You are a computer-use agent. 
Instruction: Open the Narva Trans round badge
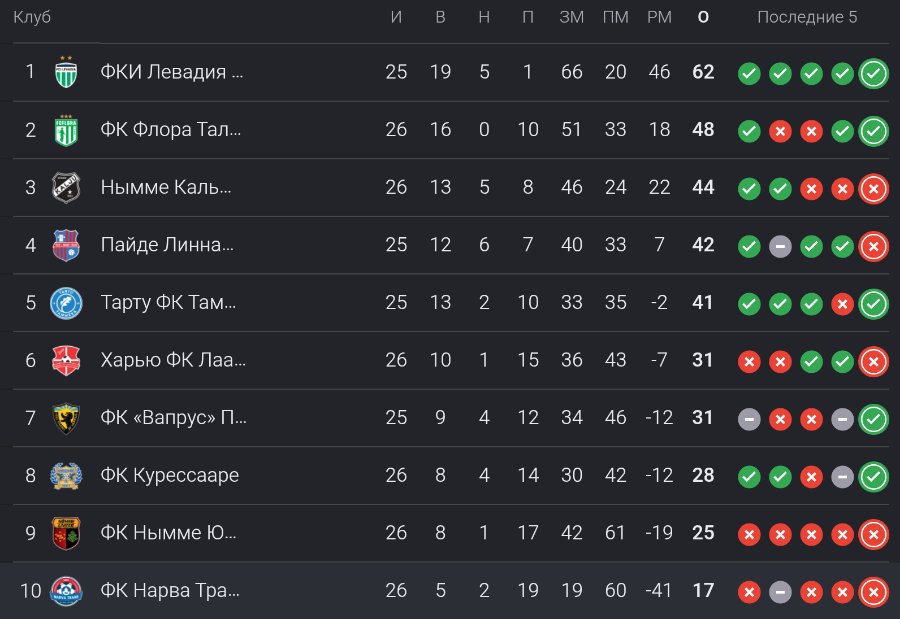pyautogui.click(x=66, y=591)
